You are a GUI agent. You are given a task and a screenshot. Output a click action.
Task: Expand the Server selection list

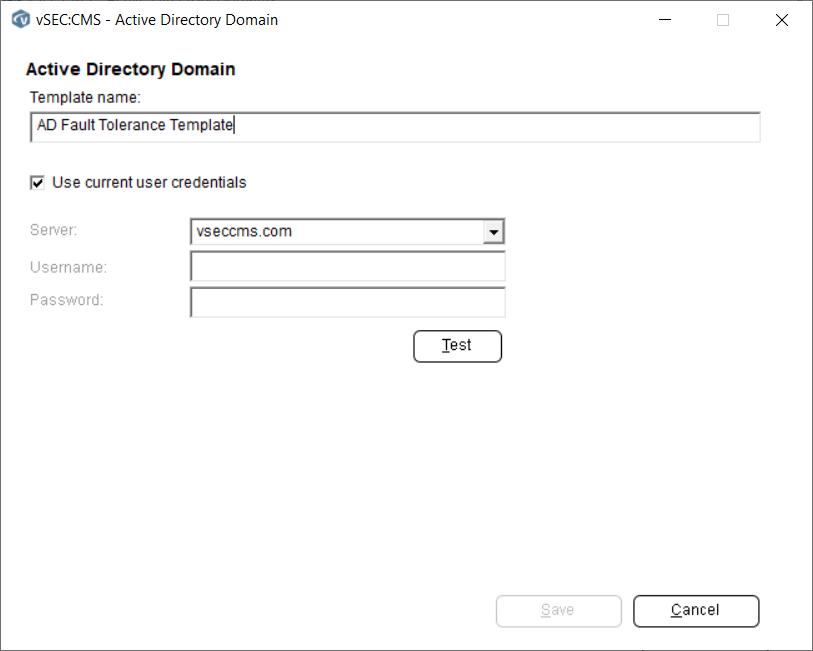[493, 231]
